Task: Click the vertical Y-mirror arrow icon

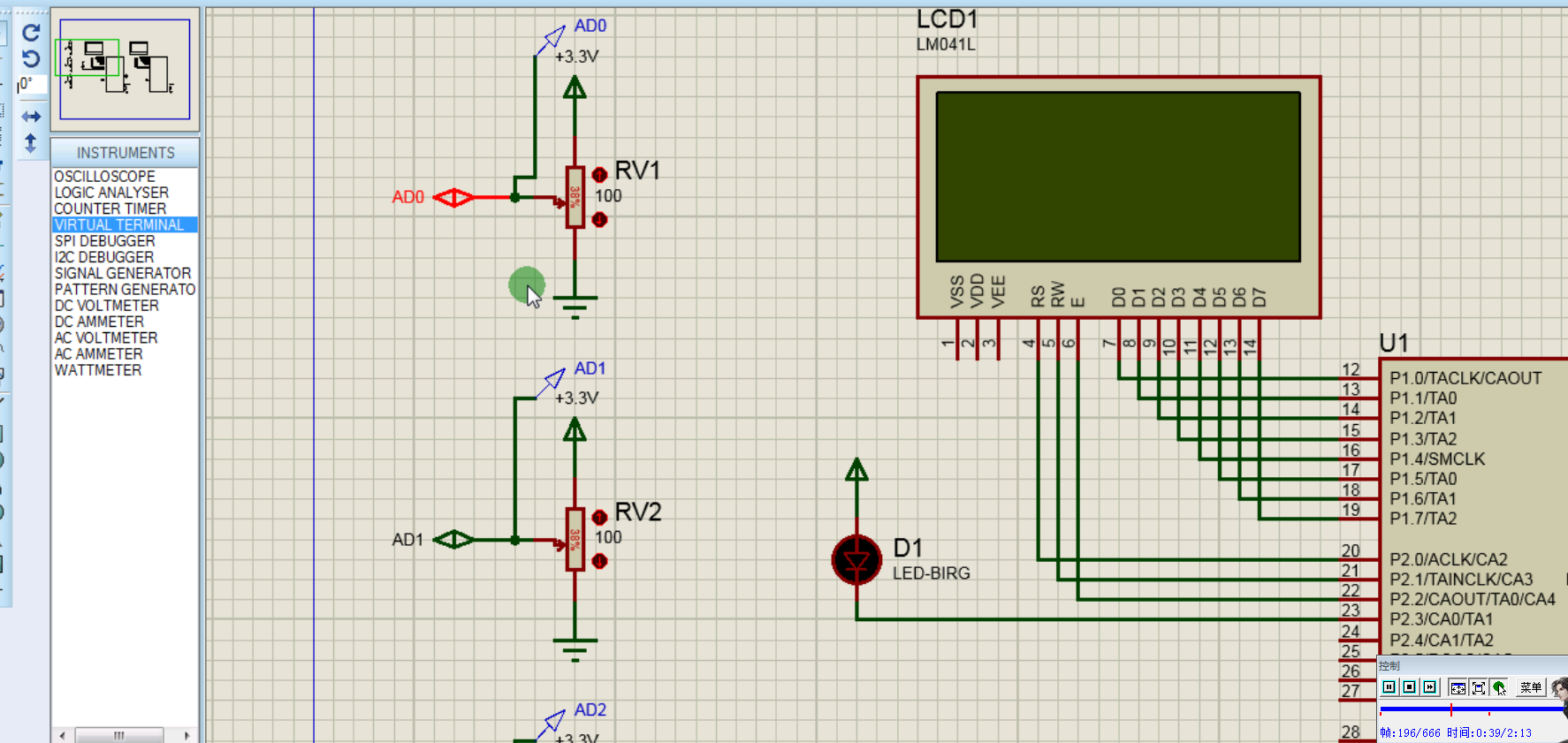Action: tap(31, 143)
